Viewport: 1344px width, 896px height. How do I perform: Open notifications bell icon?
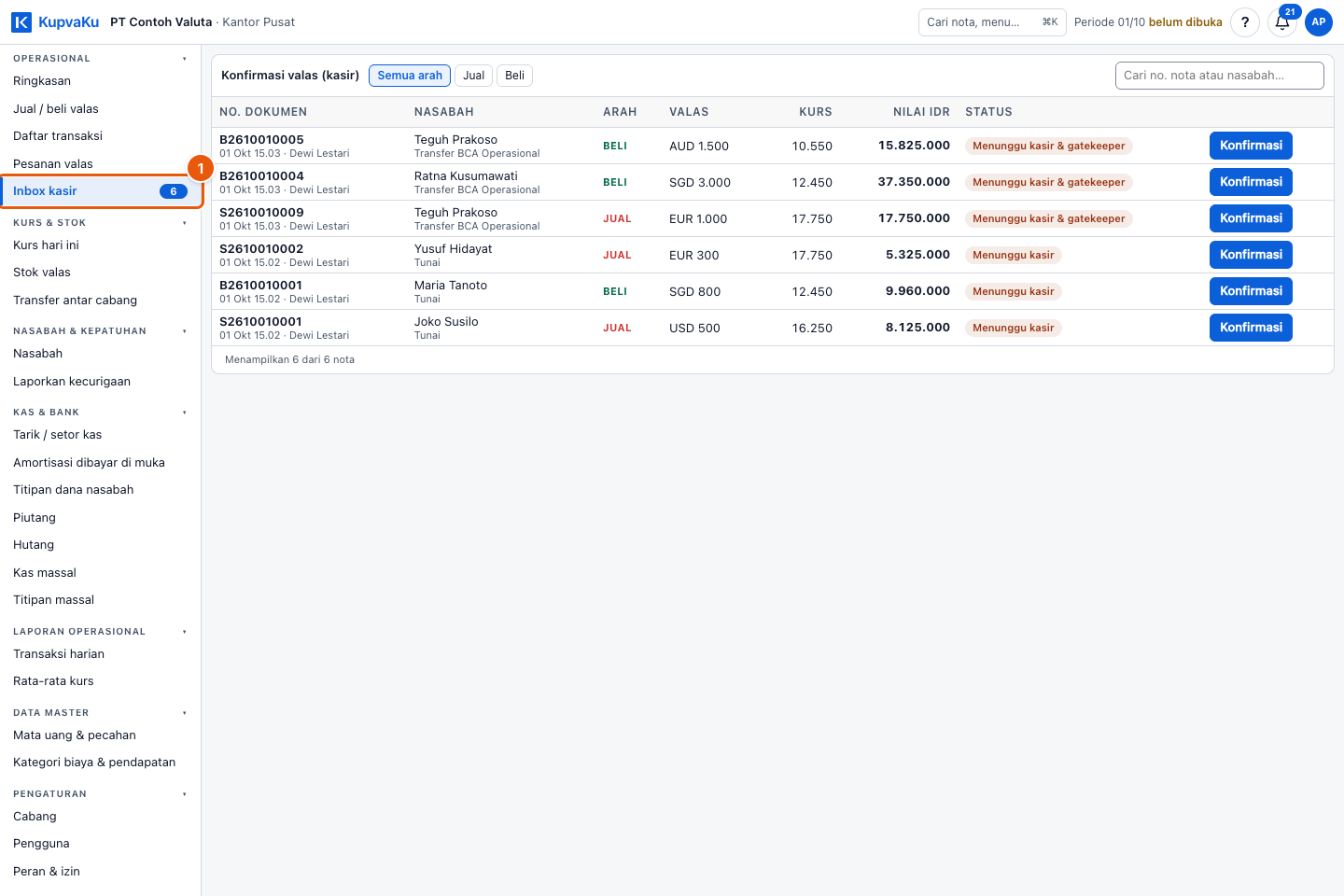click(x=1282, y=22)
